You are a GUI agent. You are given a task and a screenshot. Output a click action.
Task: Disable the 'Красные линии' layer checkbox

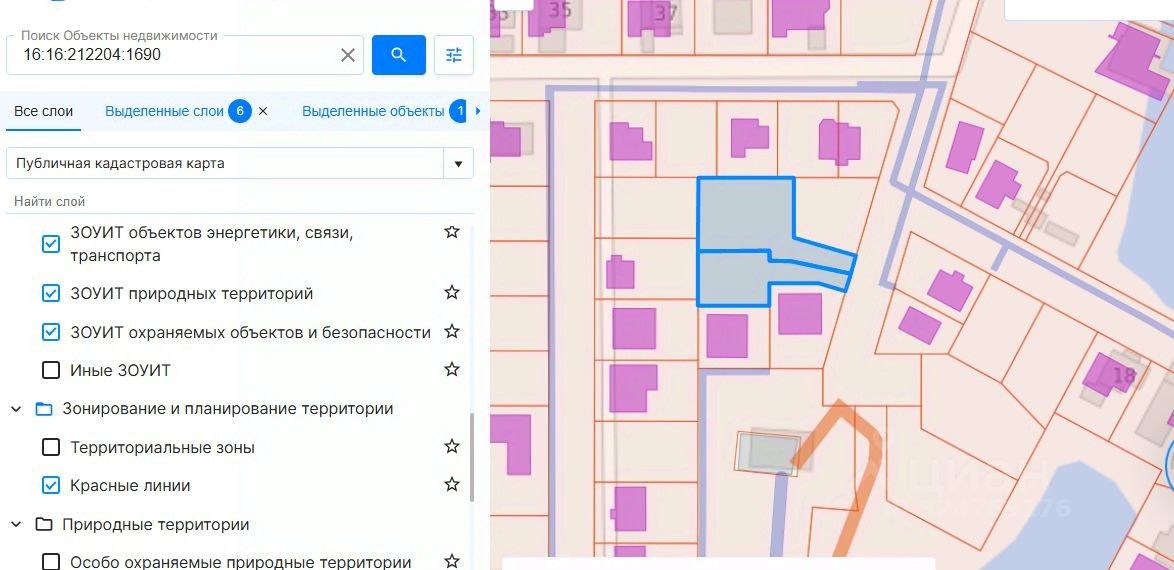tap(50, 485)
